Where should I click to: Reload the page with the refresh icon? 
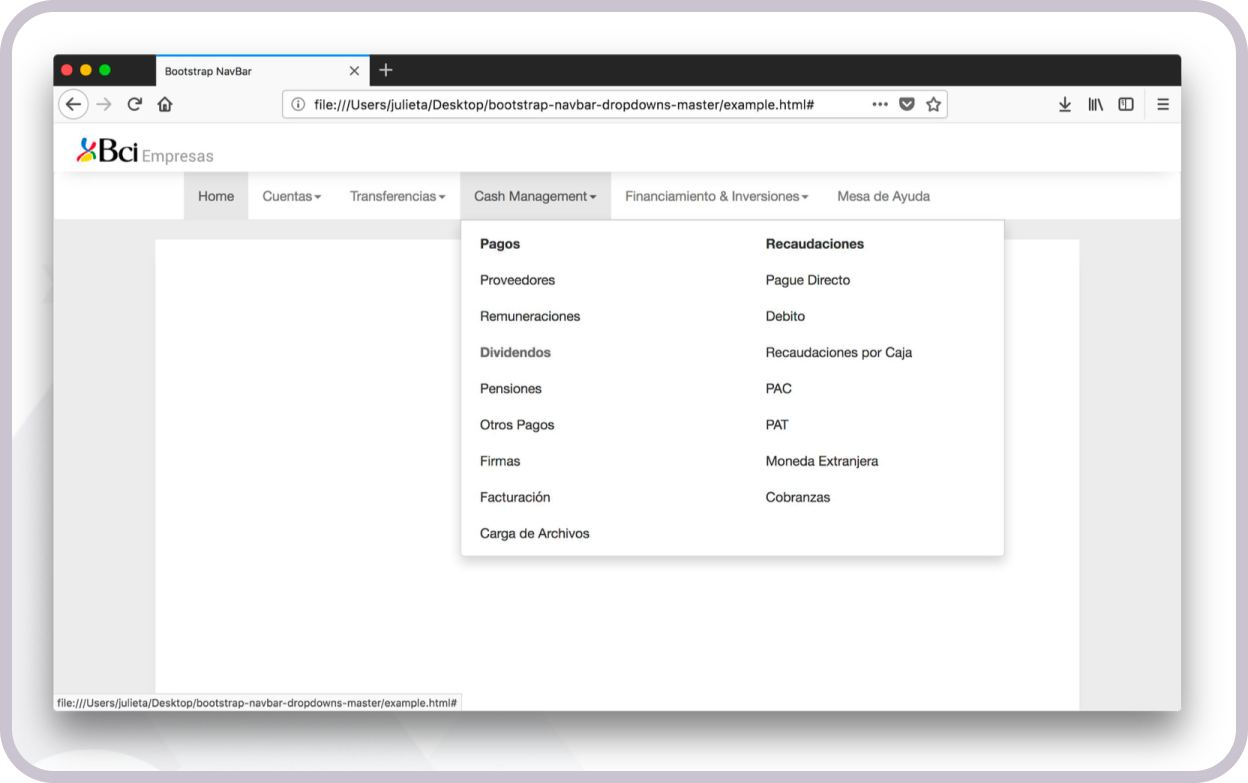tap(134, 105)
